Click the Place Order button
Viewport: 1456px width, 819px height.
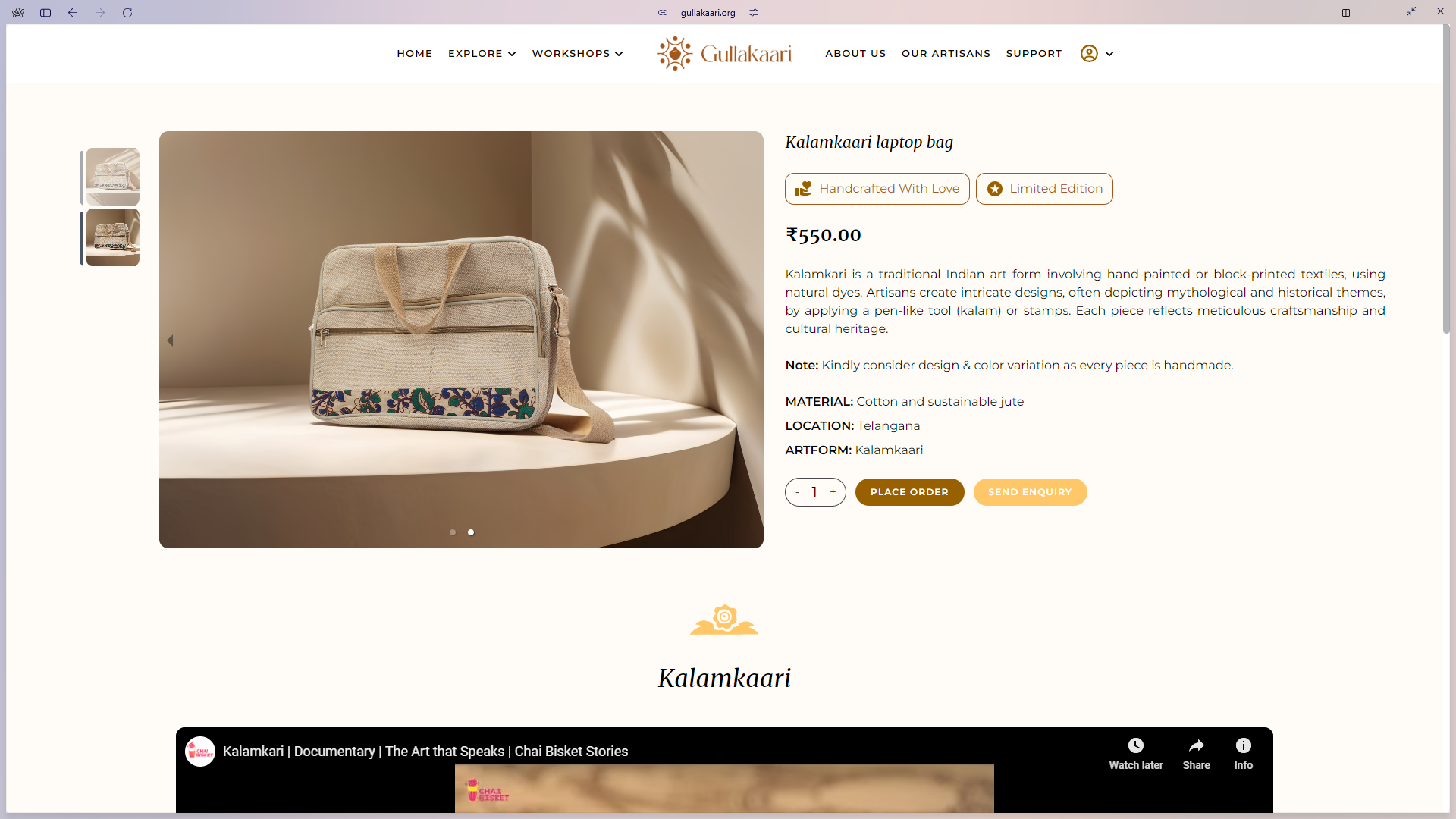[x=909, y=492]
